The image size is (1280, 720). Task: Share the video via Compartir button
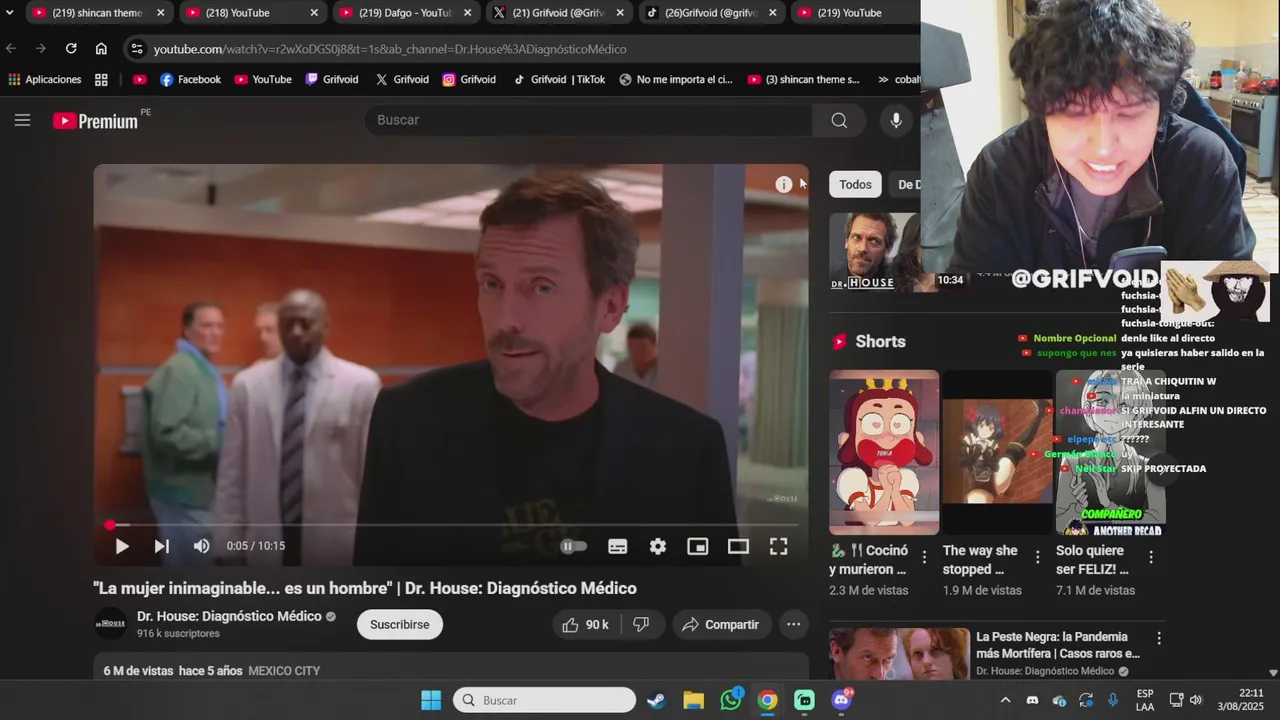point(721,624)
